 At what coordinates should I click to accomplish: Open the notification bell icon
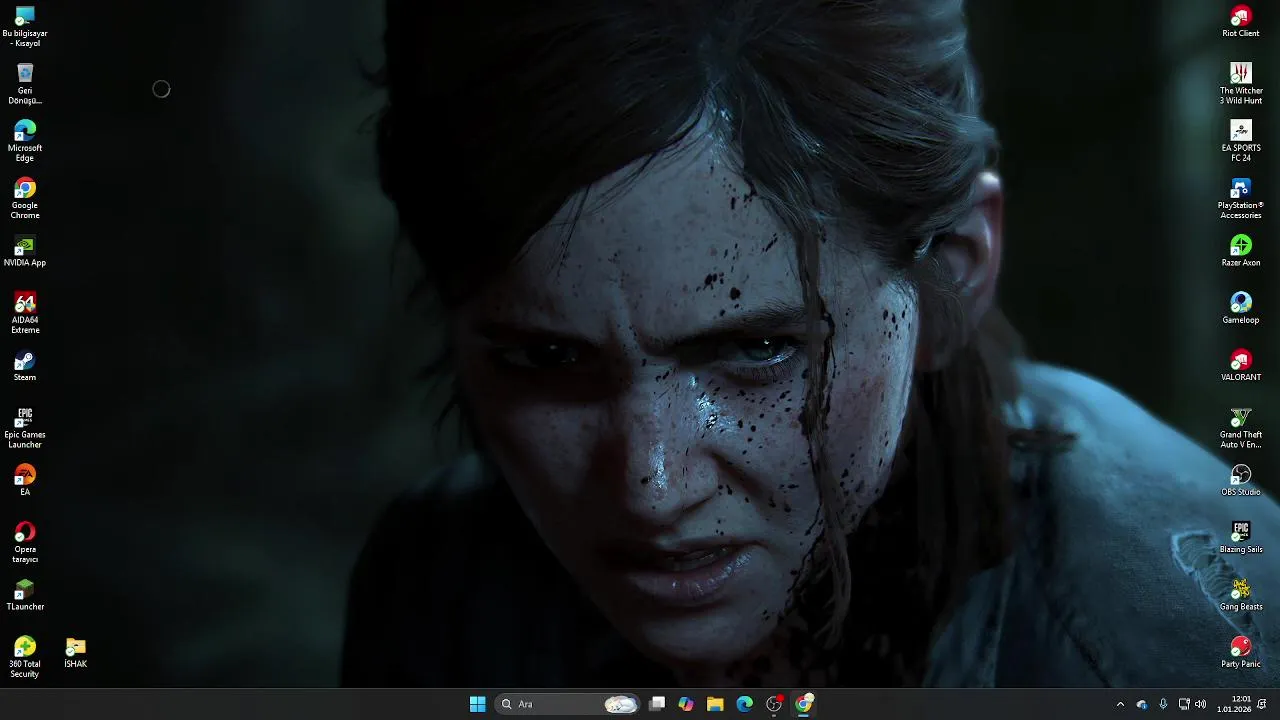(1263, 704)
